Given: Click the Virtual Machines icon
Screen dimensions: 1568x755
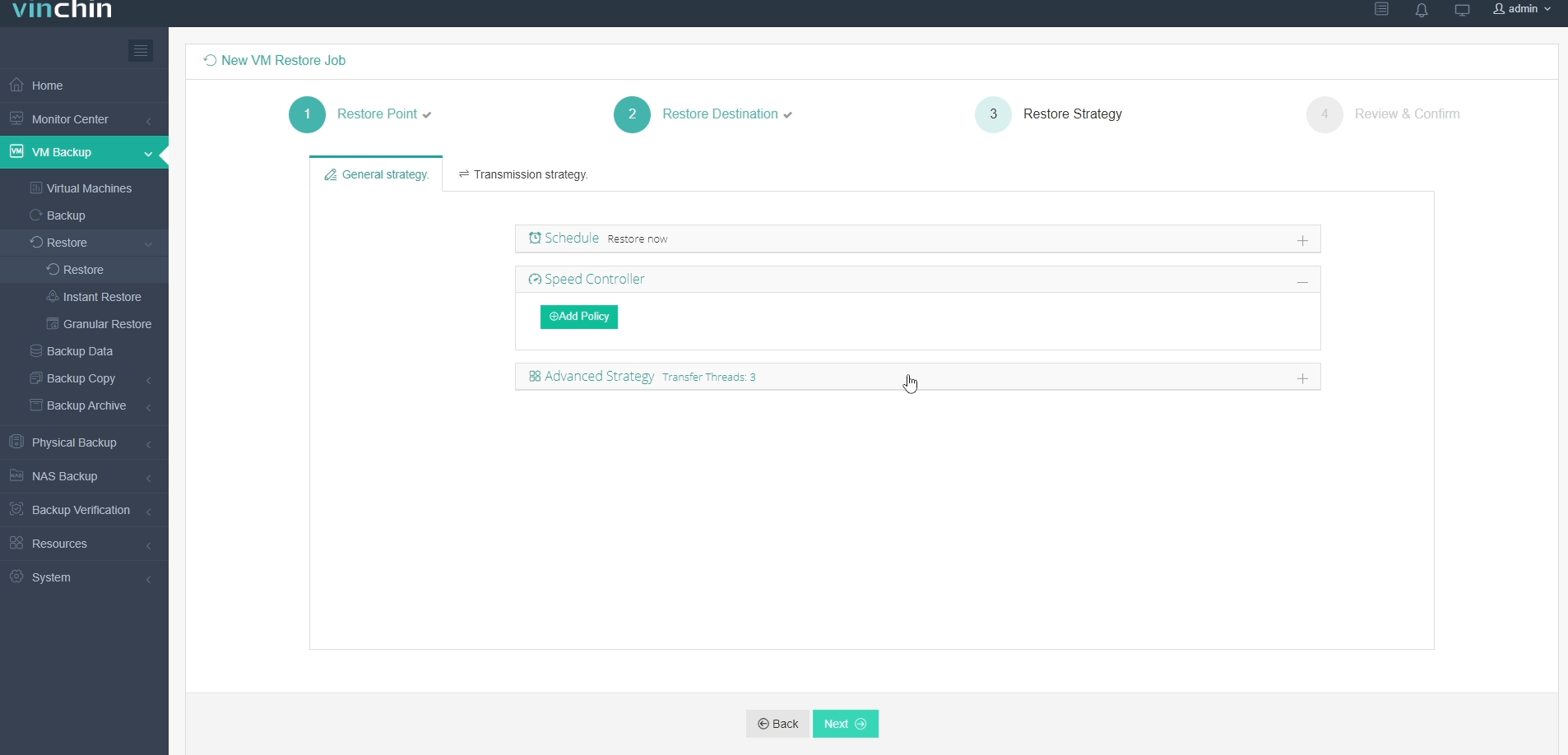Looking at the screenshot, I should point(36,188).
